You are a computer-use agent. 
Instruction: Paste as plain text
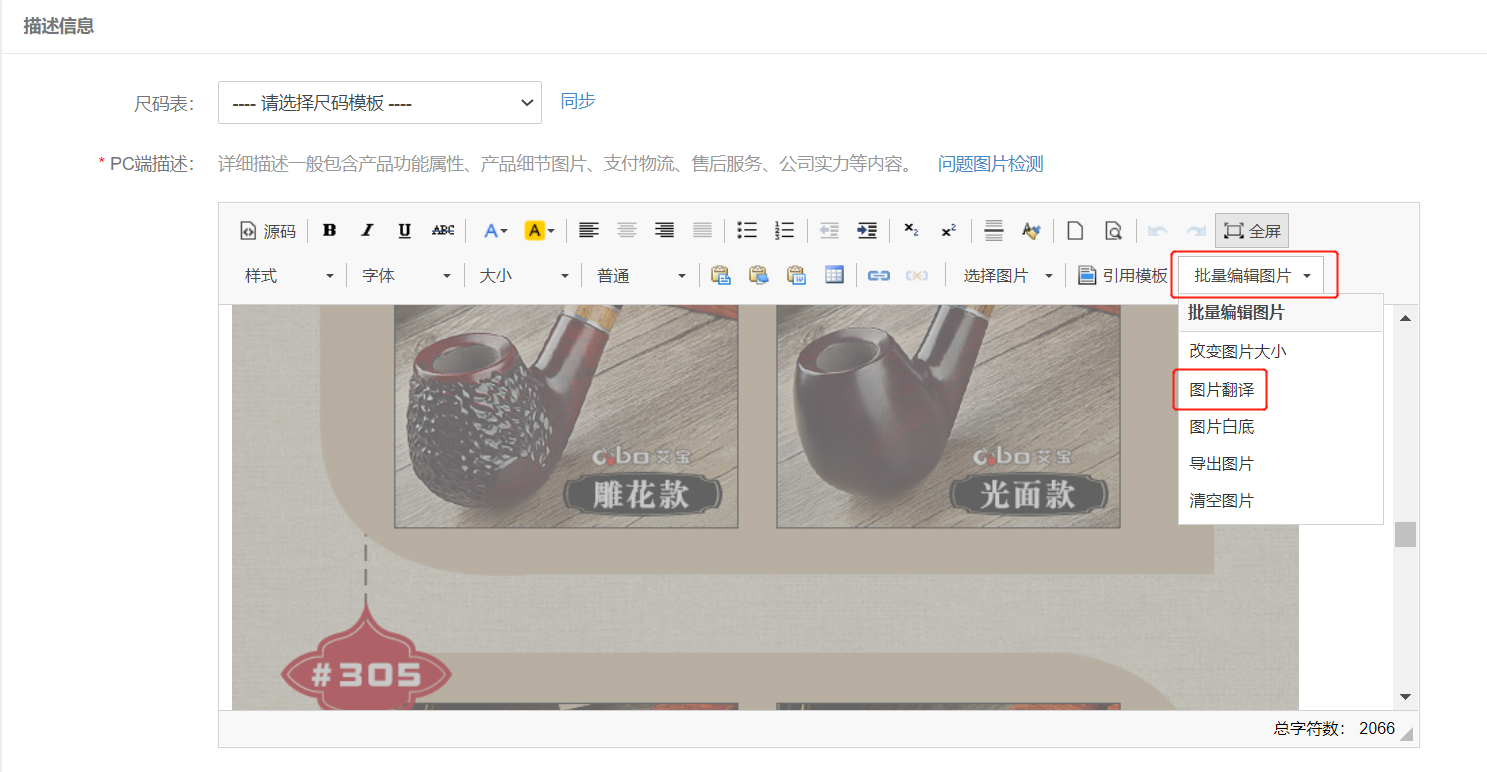(759, 276)
